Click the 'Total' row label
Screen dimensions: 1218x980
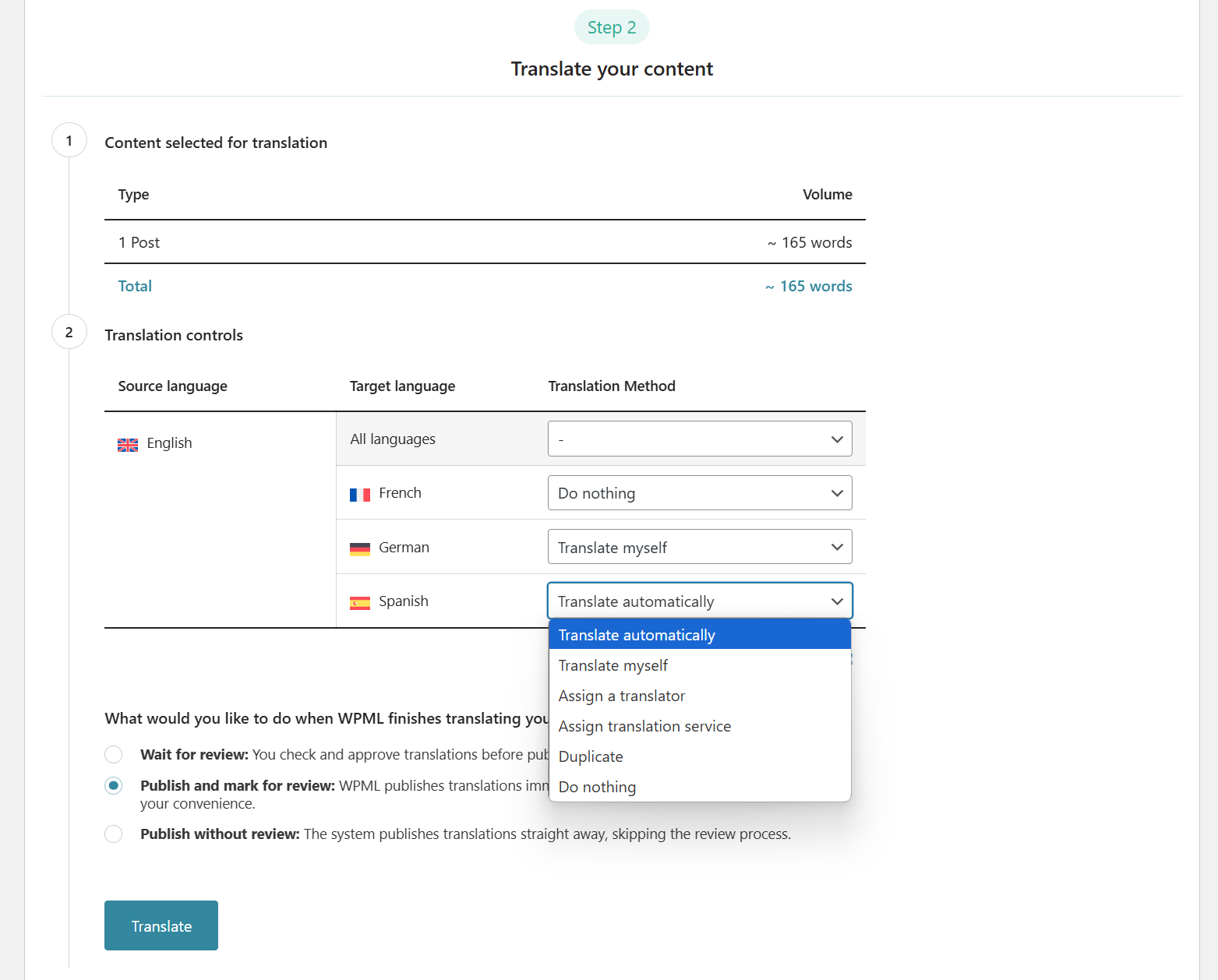pyautogui.click(x=135, y=286)
